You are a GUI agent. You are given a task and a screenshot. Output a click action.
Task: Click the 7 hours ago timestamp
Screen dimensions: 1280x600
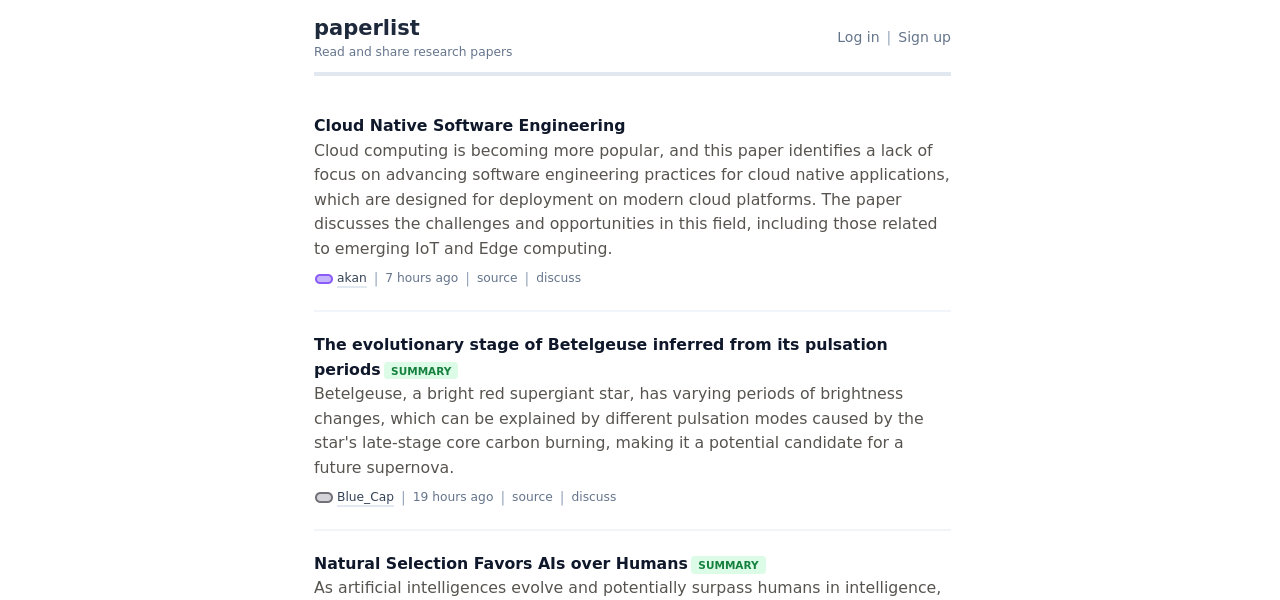click(x=421, y=278)
